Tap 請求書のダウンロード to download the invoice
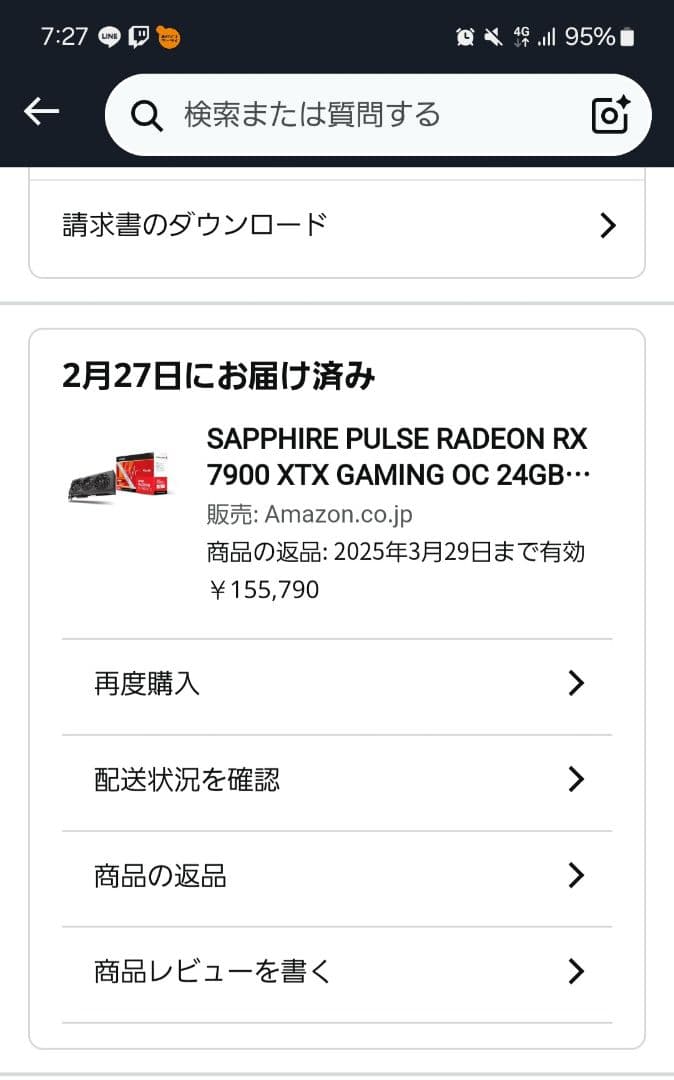 193,225
